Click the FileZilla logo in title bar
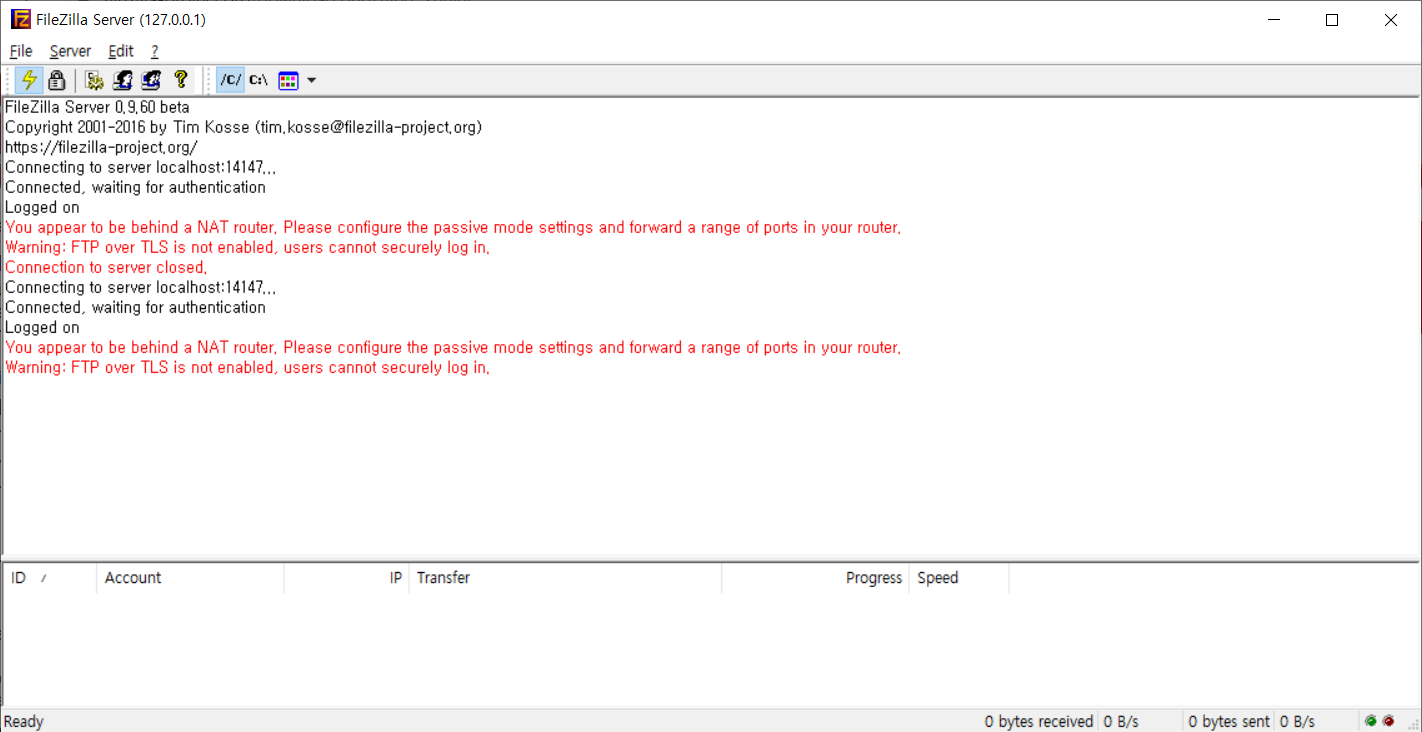The image size is (1422, 732). pos(21,19)
